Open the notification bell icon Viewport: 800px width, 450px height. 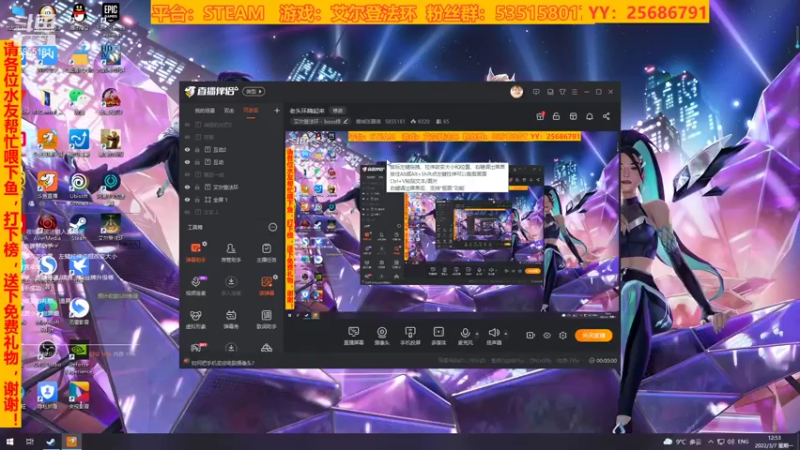[589, 116]
